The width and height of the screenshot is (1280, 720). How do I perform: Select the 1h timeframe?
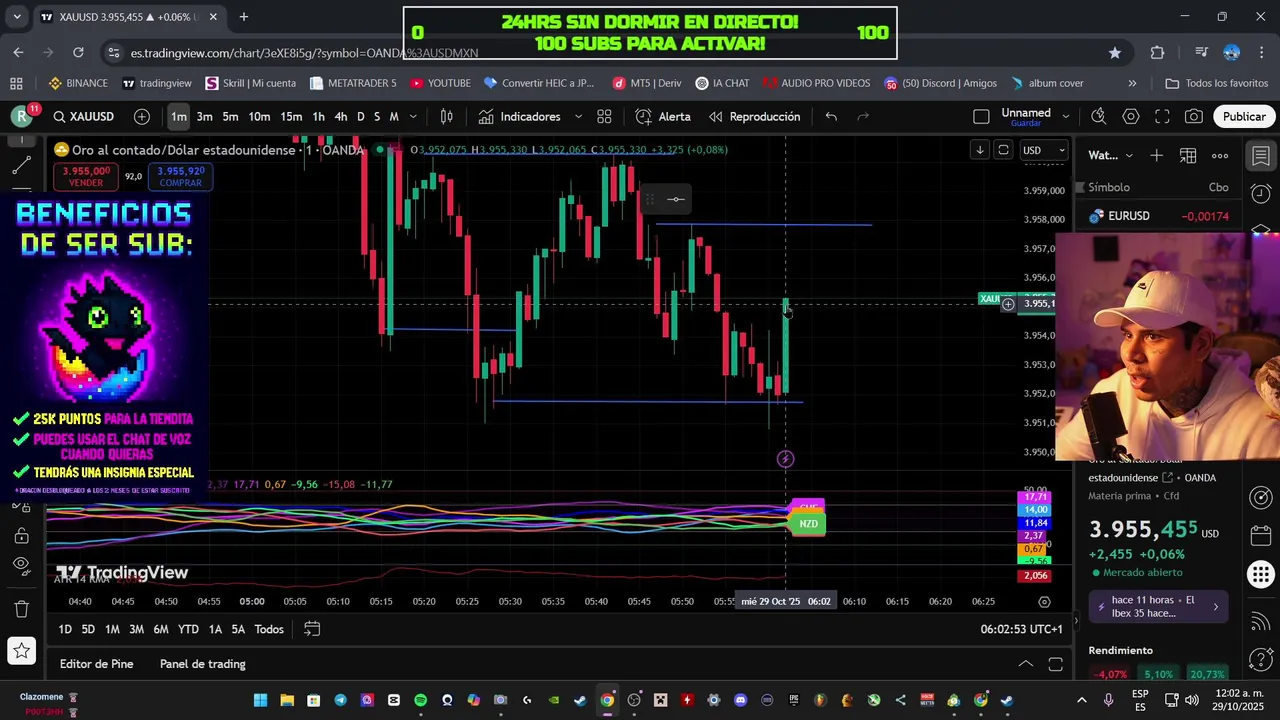(318, 117)
